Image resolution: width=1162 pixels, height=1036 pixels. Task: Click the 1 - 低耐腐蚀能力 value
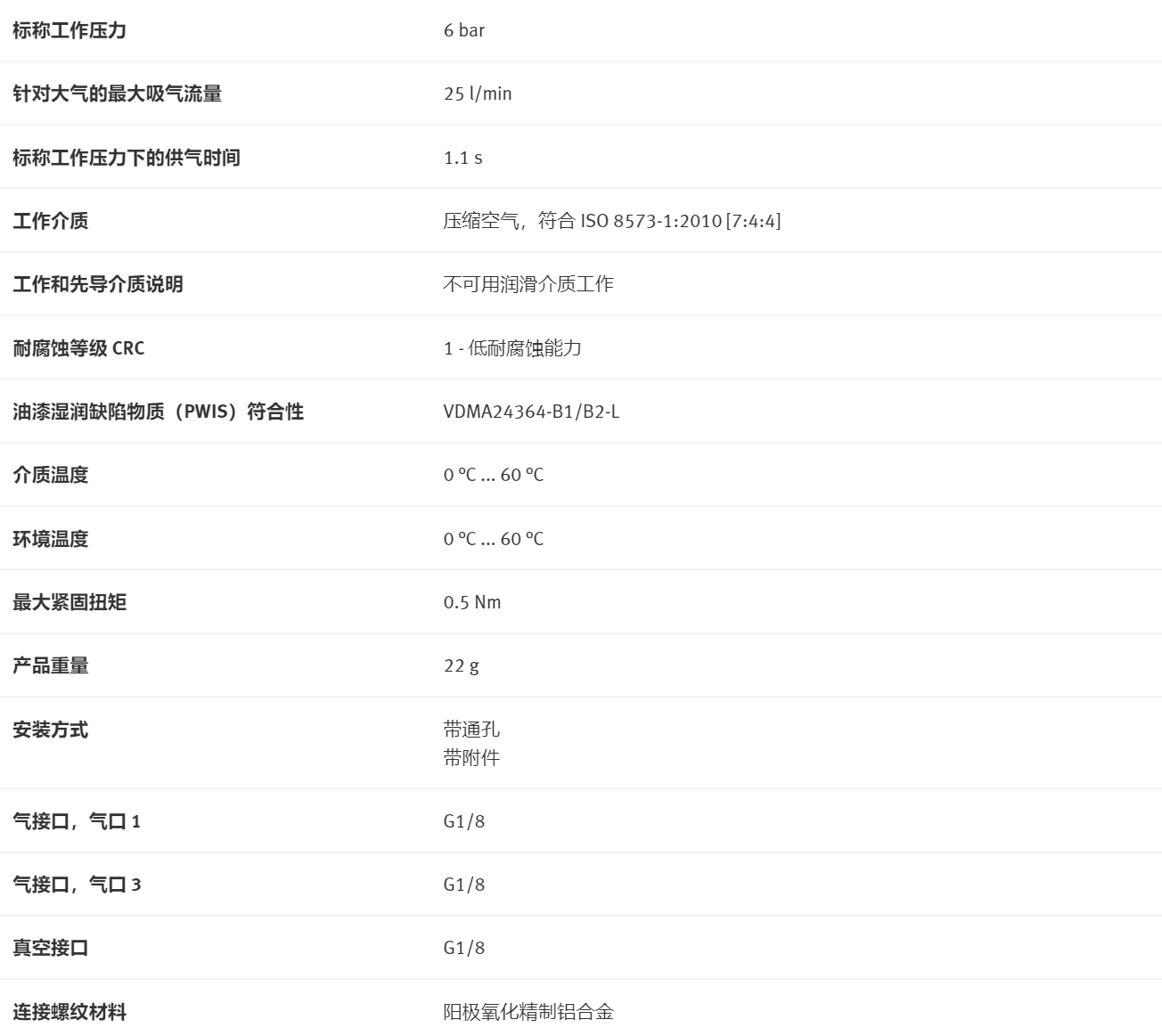[x=512, y=348]
